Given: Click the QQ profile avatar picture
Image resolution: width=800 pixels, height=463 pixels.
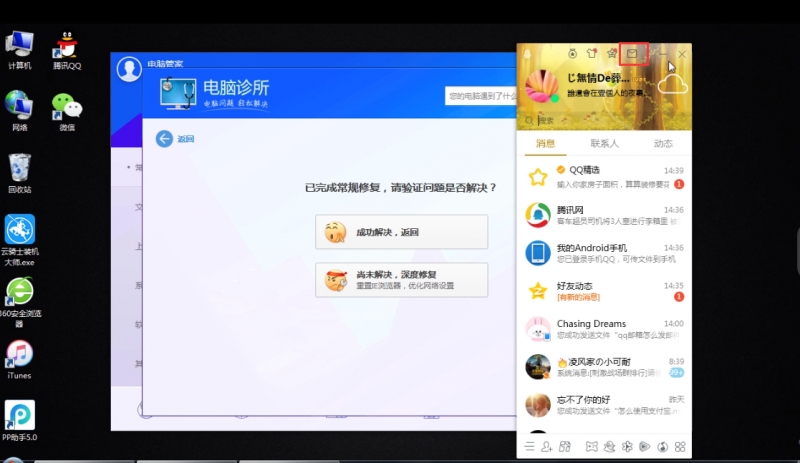Looking at the screenshot, I should click(541, 86).
